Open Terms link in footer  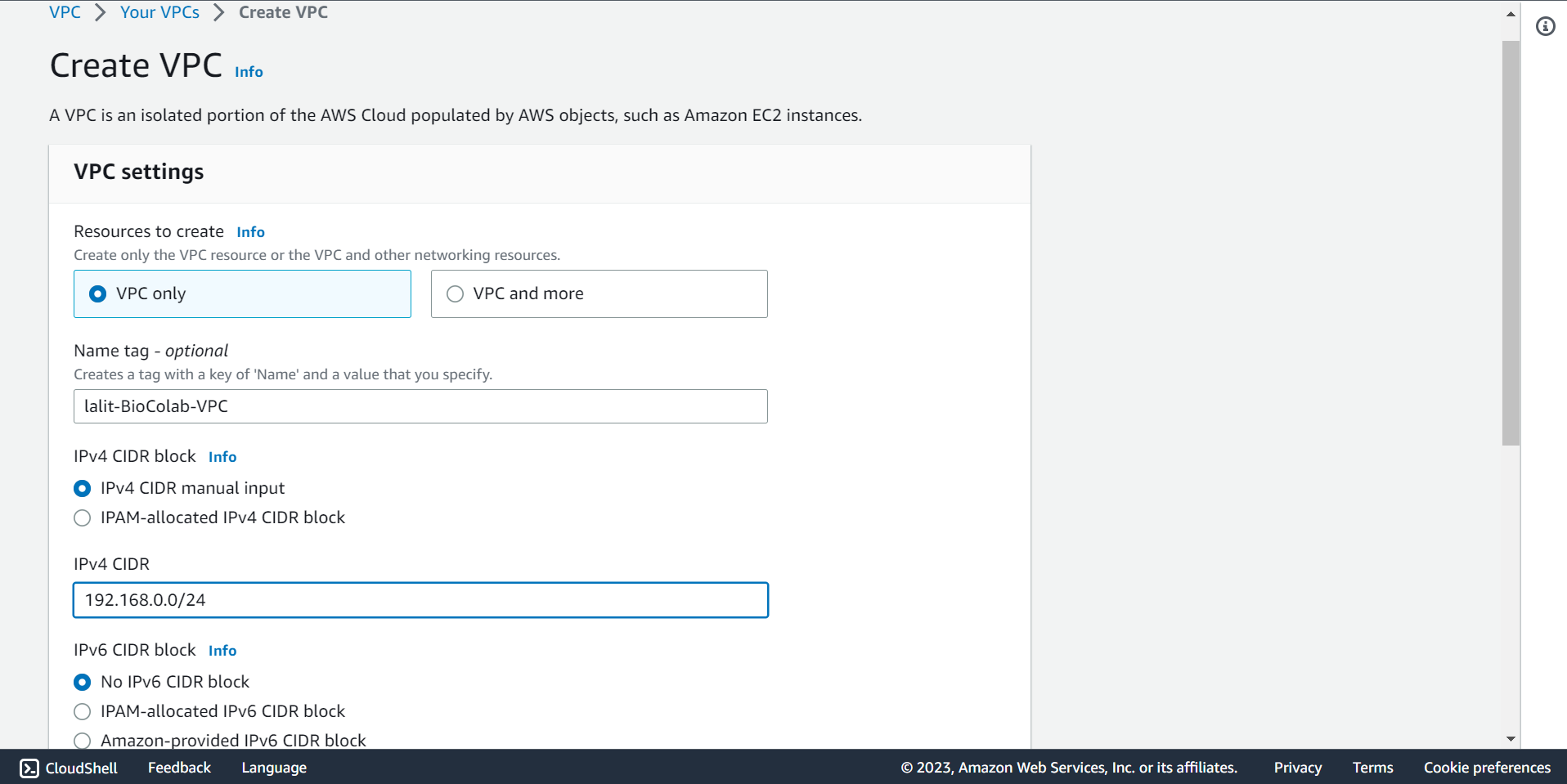pos(1372,768)
